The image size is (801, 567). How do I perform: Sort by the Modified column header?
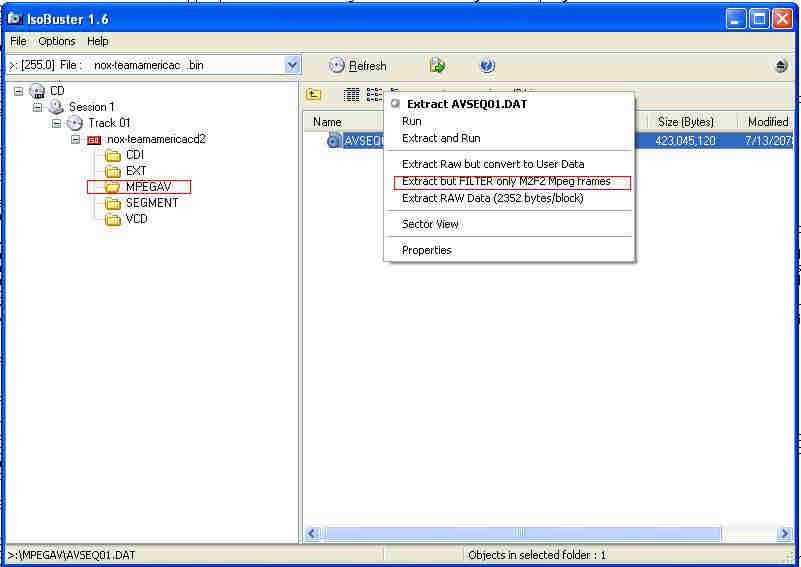[x=766, y=122]
